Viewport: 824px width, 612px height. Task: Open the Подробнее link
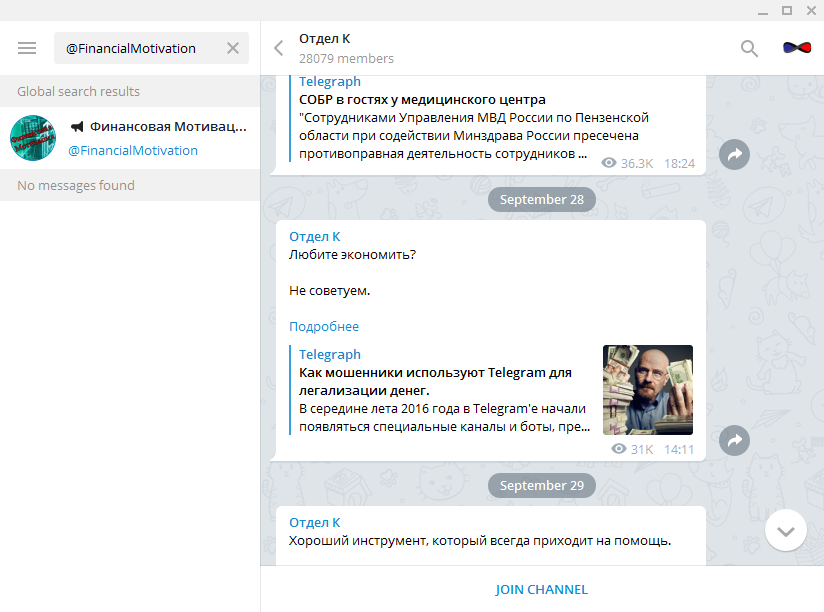pyautogui.click(x=324, y=326)
